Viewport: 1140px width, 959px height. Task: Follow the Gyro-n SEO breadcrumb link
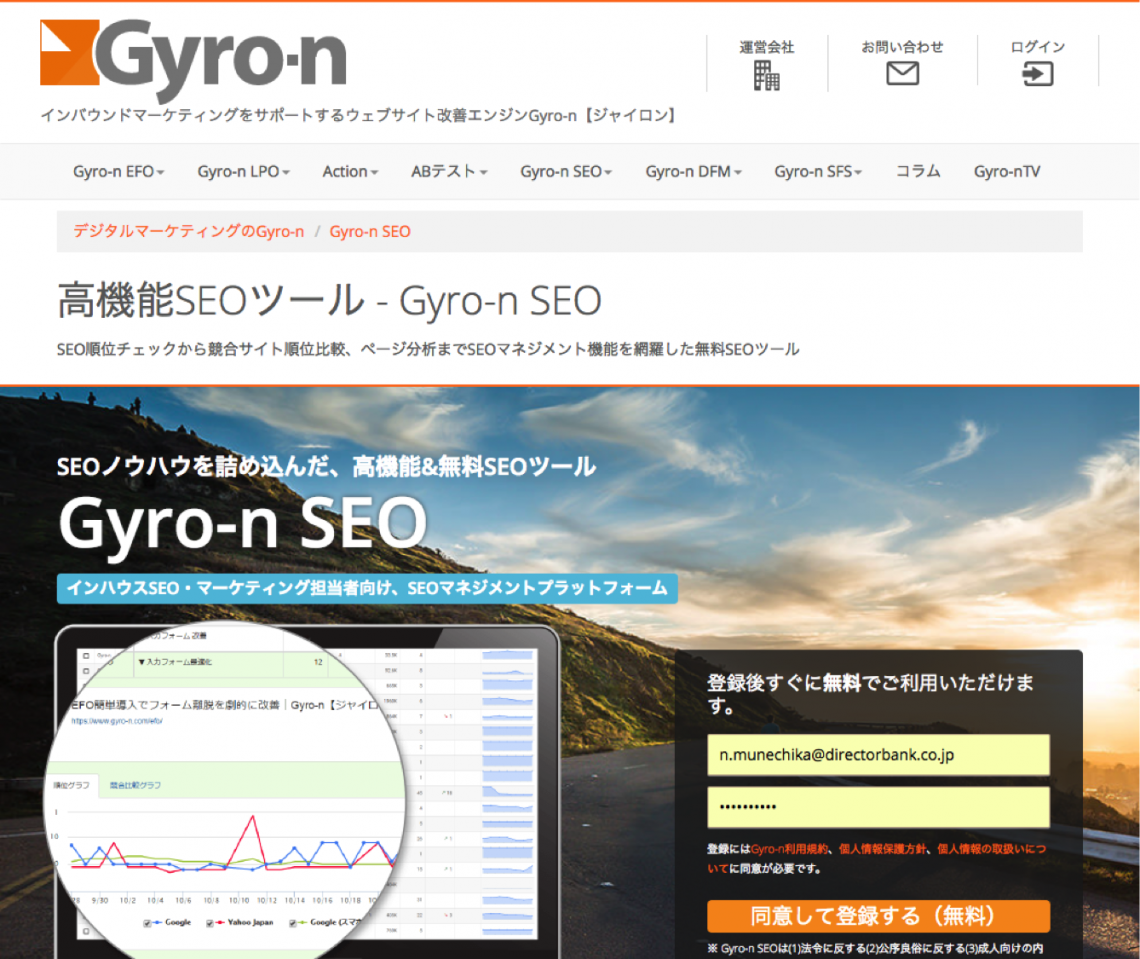pos(370,231)
